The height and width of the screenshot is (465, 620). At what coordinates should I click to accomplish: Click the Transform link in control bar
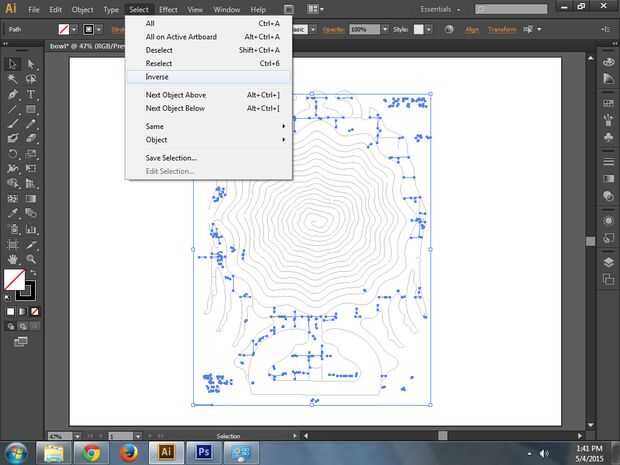pyautogui.click(x=502, y=29)
